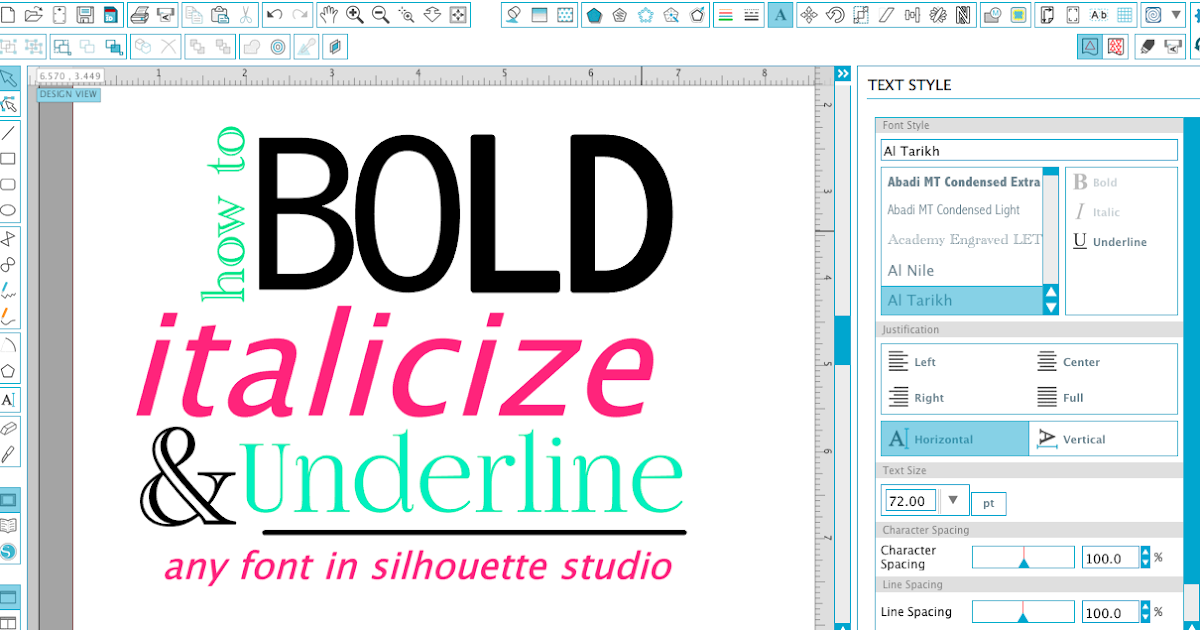1200x630 pixels.
Task: Open the spiral tool's dropdown arrow
Action: [1176, 14]
